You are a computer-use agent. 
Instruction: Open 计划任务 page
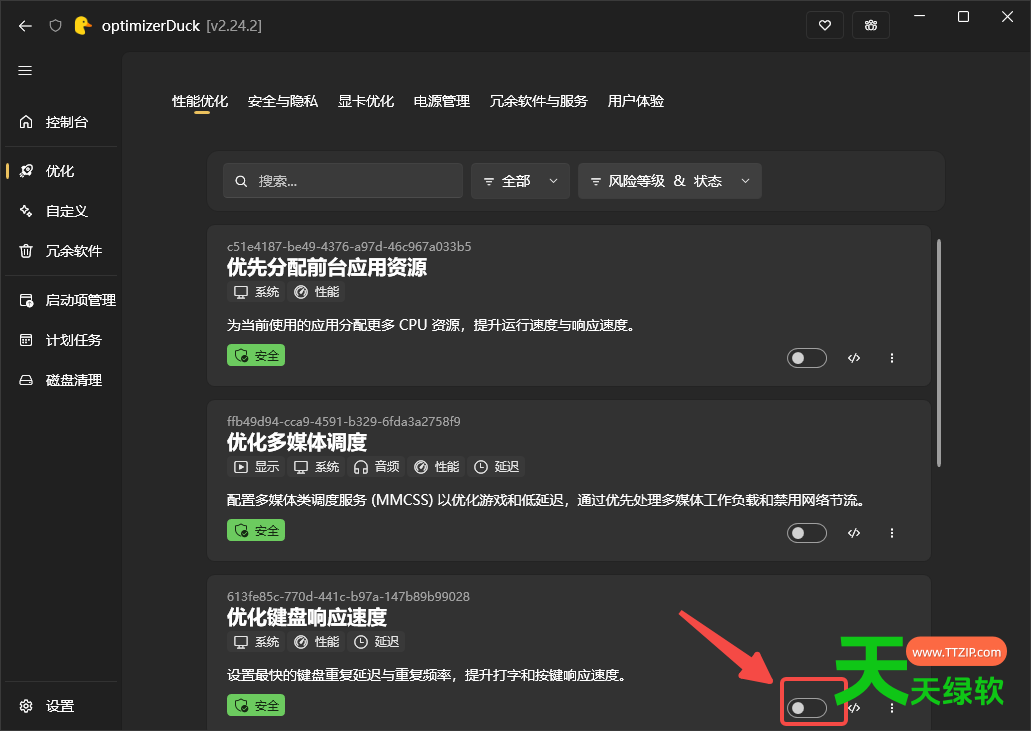[x=60, y=341]
